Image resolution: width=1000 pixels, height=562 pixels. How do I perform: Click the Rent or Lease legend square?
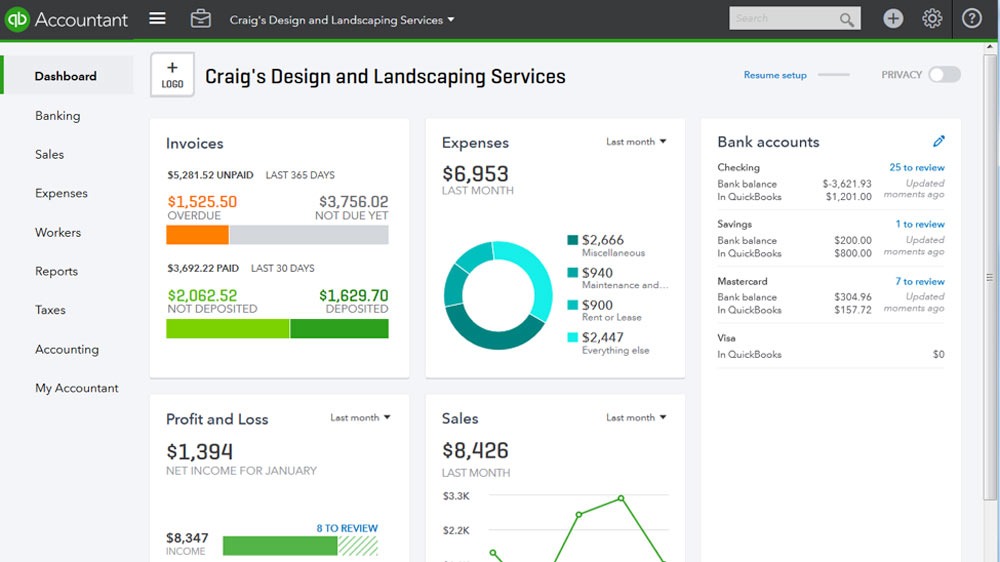[572, 305]
